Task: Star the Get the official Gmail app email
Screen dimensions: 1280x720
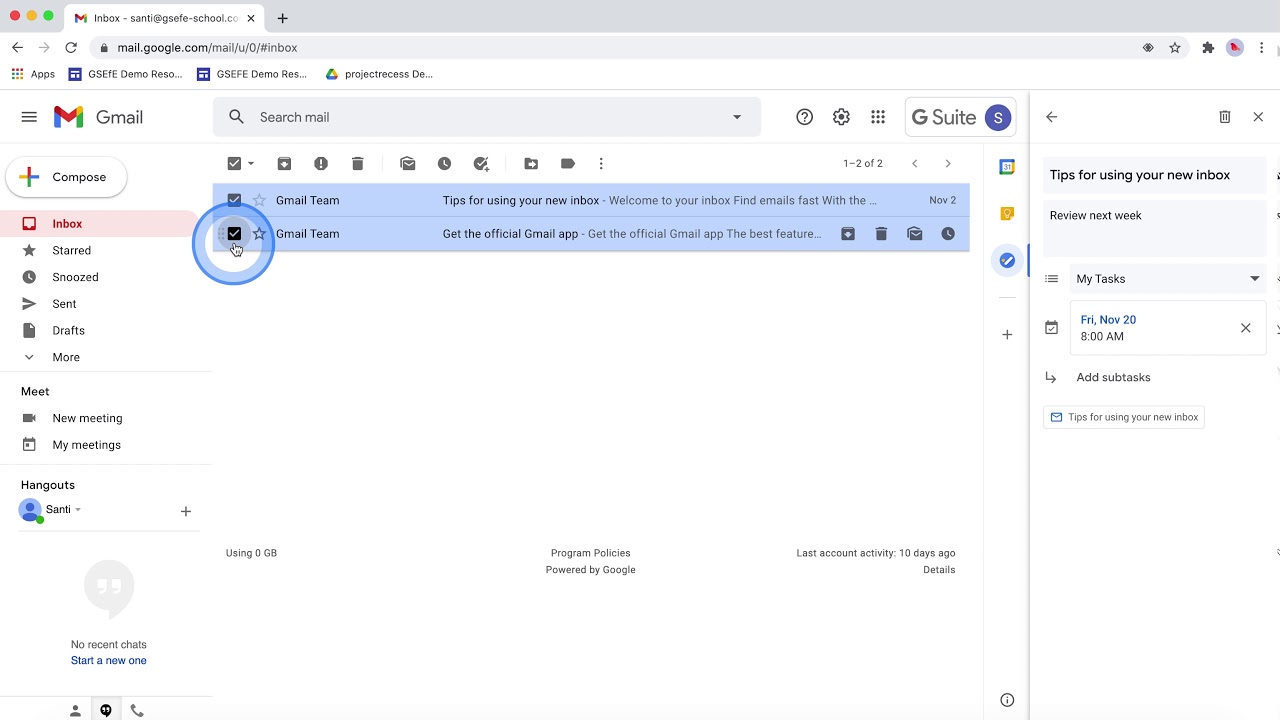Action: pos(260,234)
